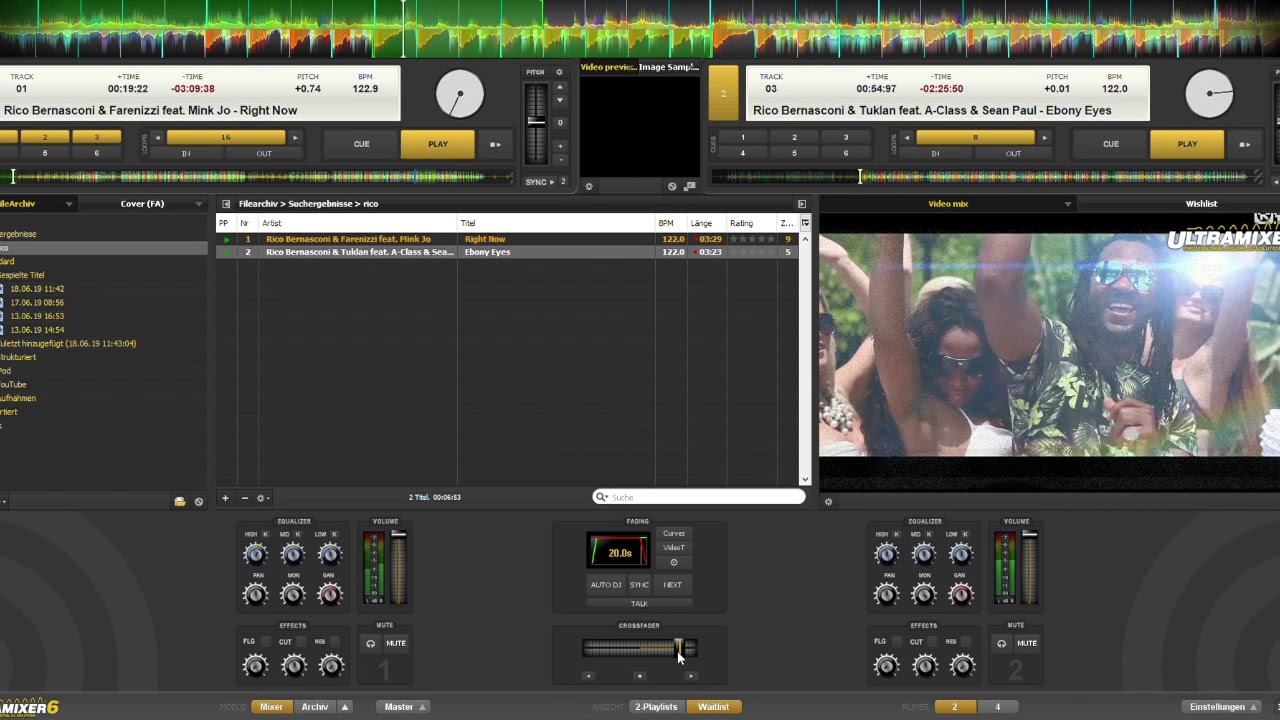Click the plus icon to add a playlist entry
Screen dimensions: 1280x720
tap(225, 498)
